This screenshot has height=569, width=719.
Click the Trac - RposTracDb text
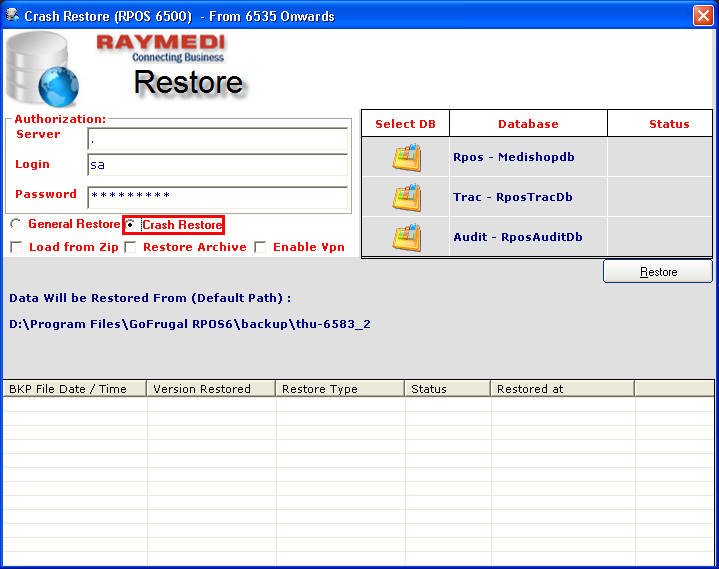513,197
